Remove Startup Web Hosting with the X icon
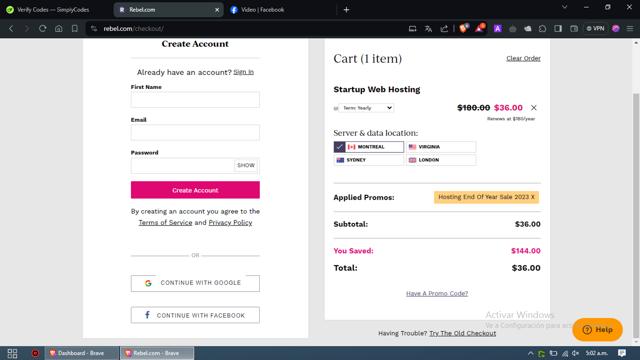The height and width of the screenshot is (360, 640). click(533, 108)
